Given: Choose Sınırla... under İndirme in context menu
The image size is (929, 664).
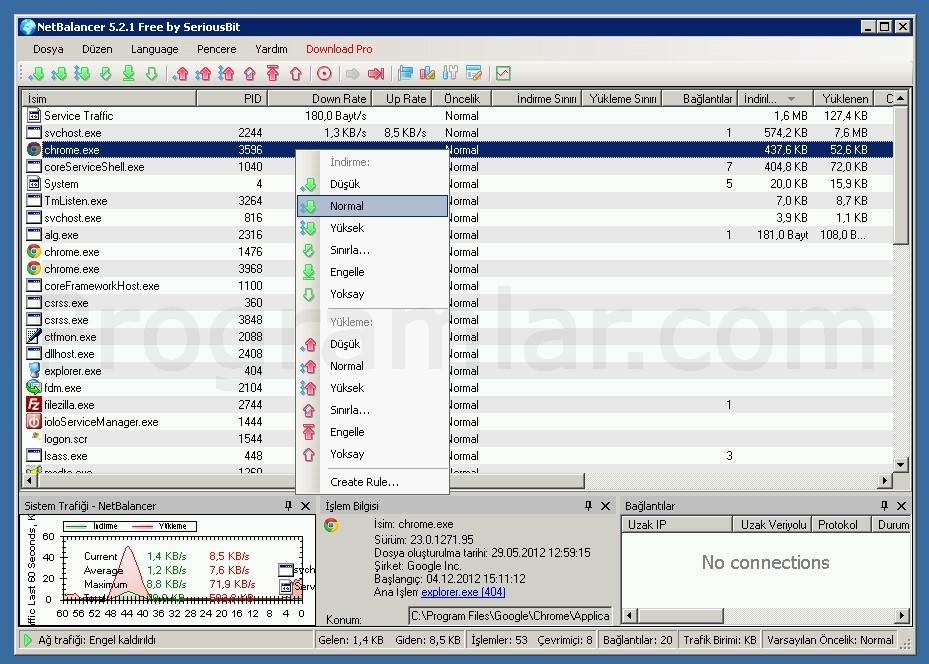Looking at the screenshot, I should [x=372, y=250].
